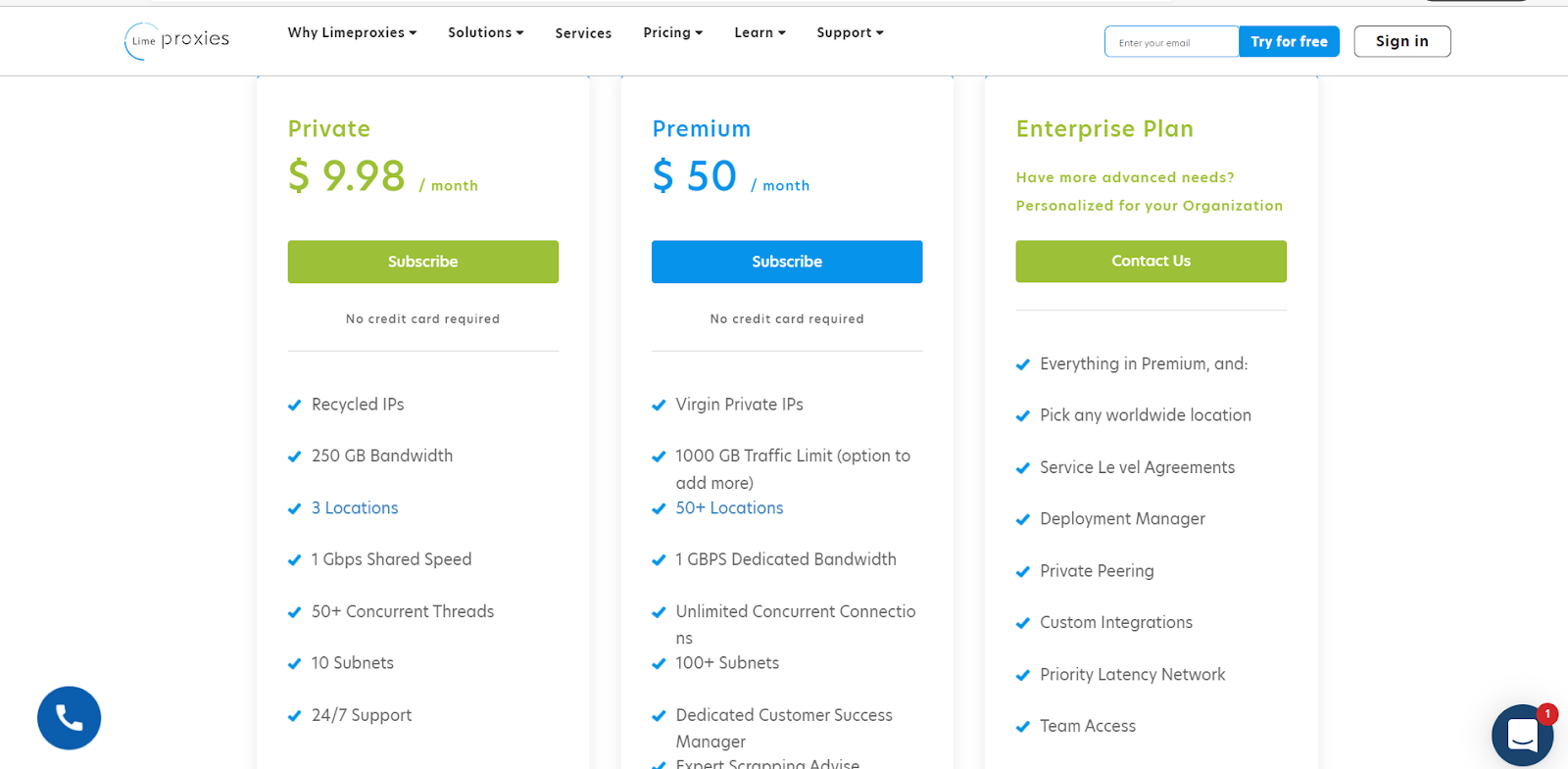Focus the Enter your email field
The width and height of the screenshot is (1568, 769).
(1171, 42)
